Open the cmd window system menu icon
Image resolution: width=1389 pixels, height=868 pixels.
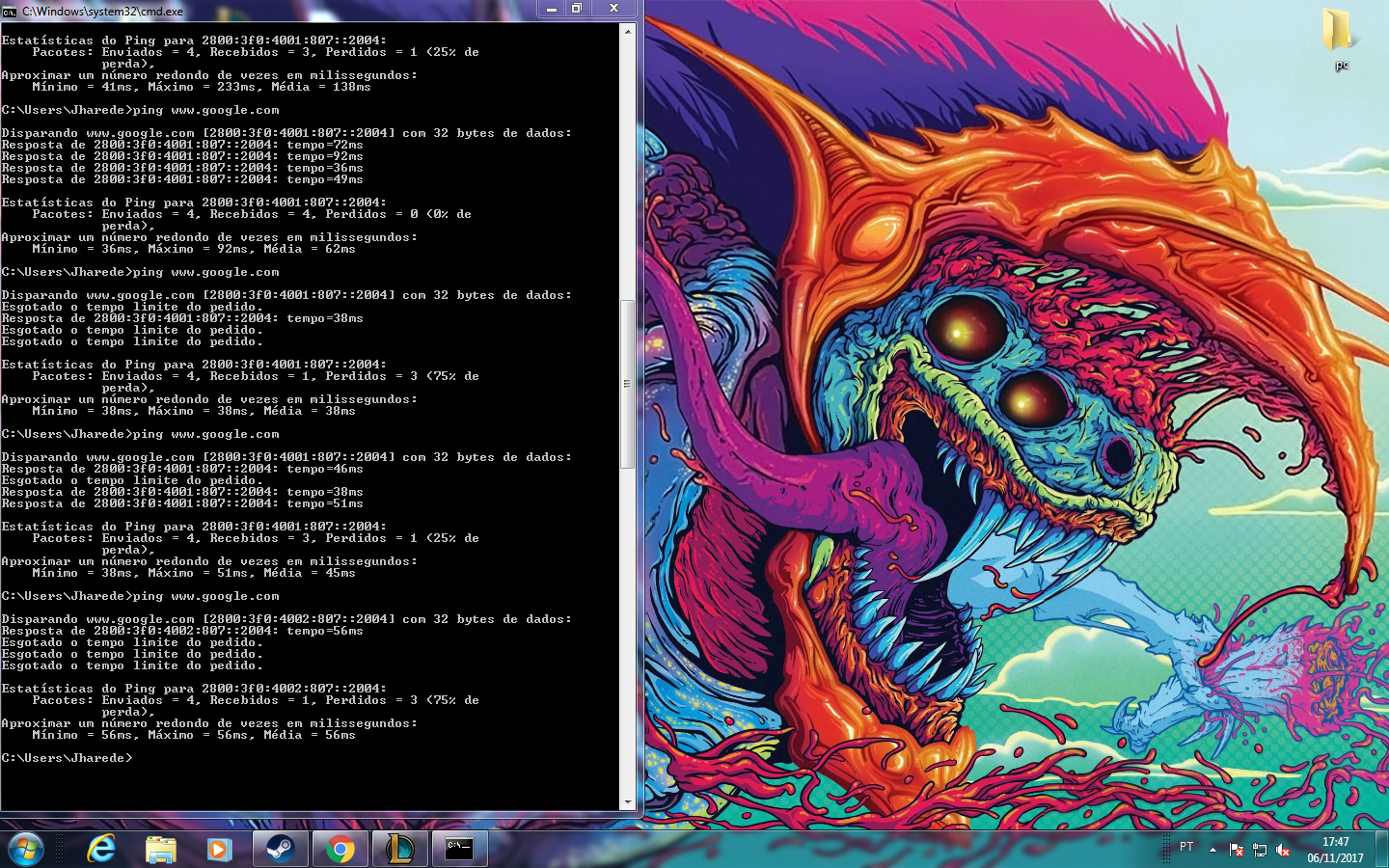pos(10,12)
